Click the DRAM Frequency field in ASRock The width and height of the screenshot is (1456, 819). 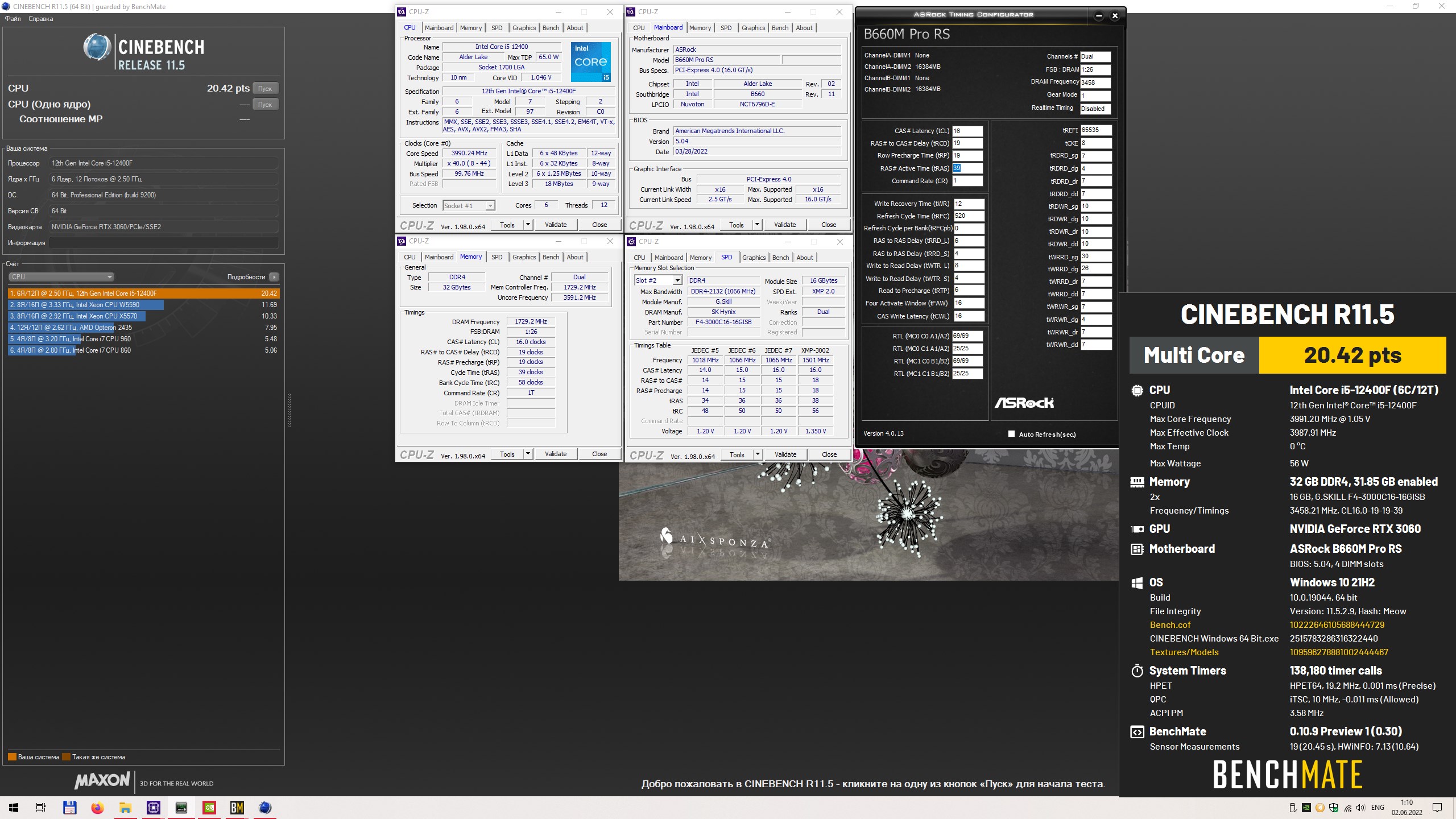point(1095,82)
